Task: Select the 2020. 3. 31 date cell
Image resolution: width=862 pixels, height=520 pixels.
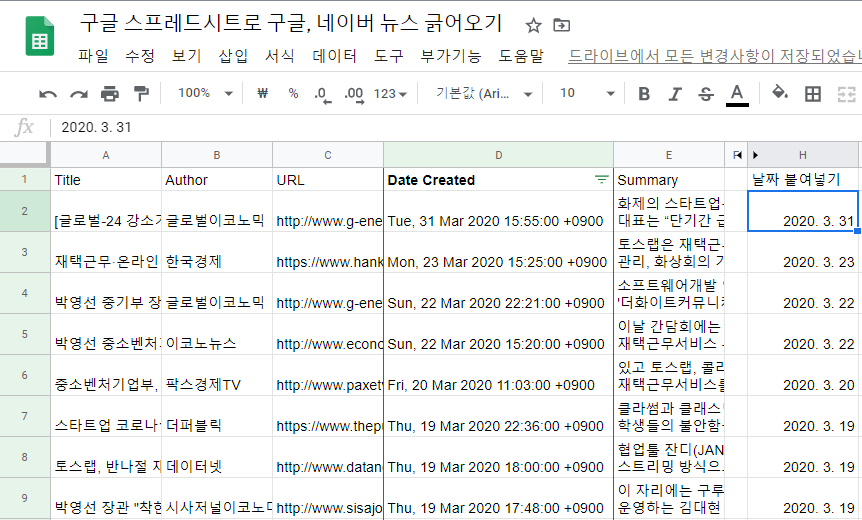Action: (803, 211)
